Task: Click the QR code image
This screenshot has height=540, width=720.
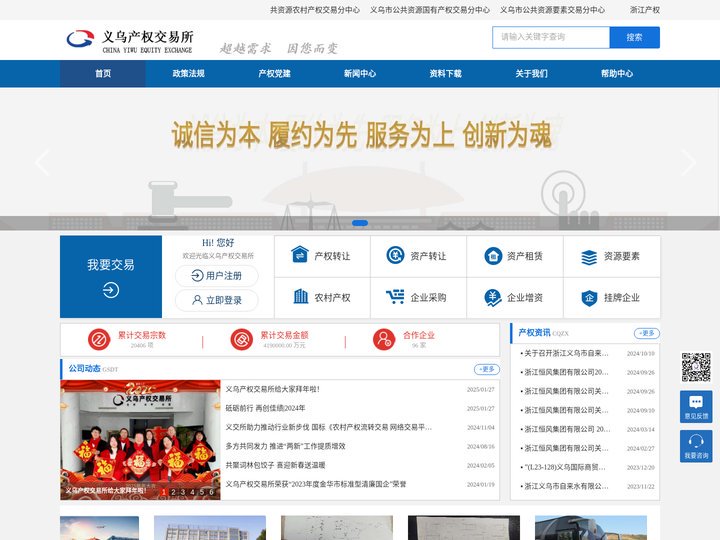Action: click(696, 367)
